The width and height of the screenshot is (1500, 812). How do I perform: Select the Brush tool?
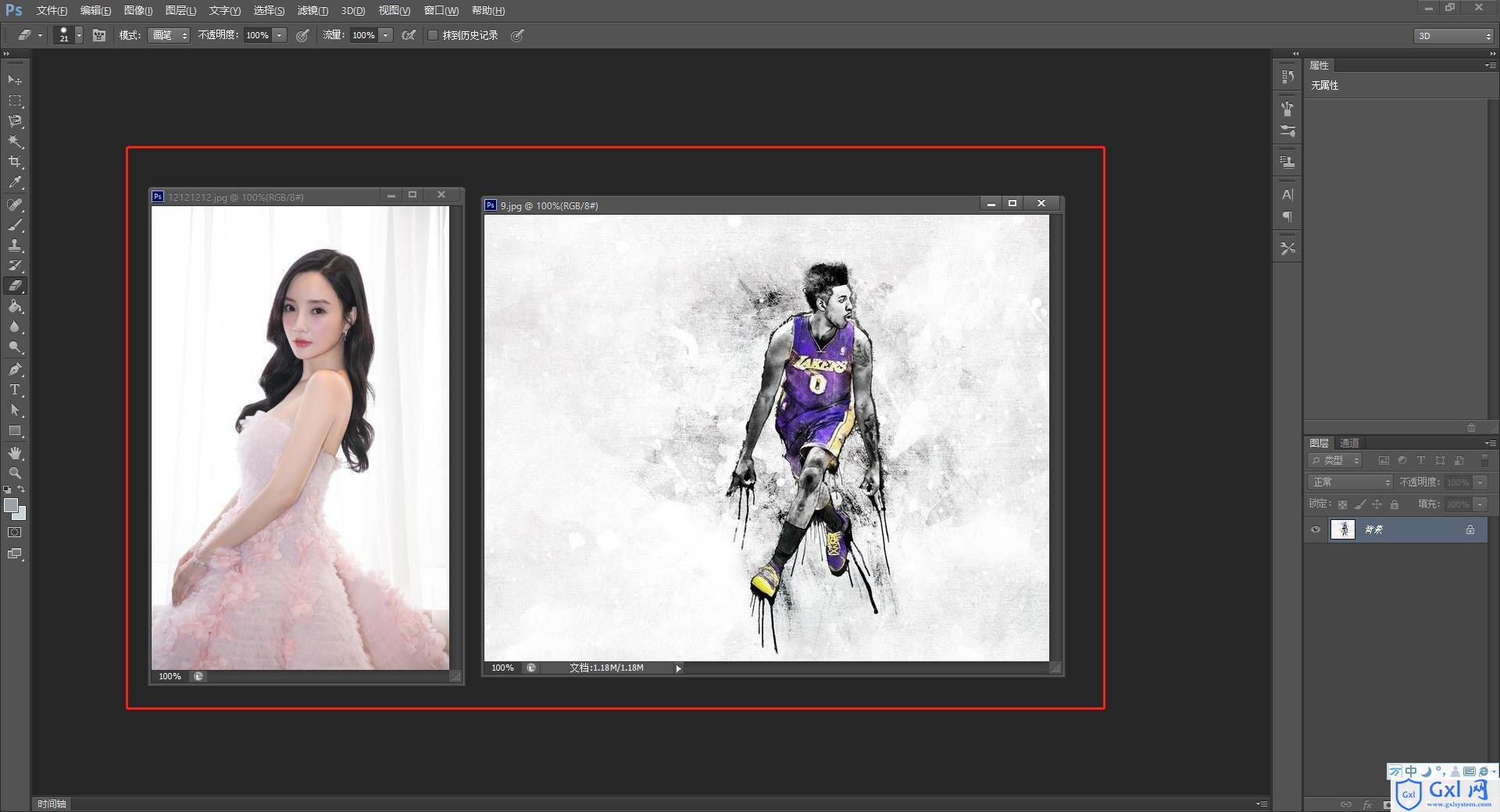pyautogui.click(x=15, y=225)
